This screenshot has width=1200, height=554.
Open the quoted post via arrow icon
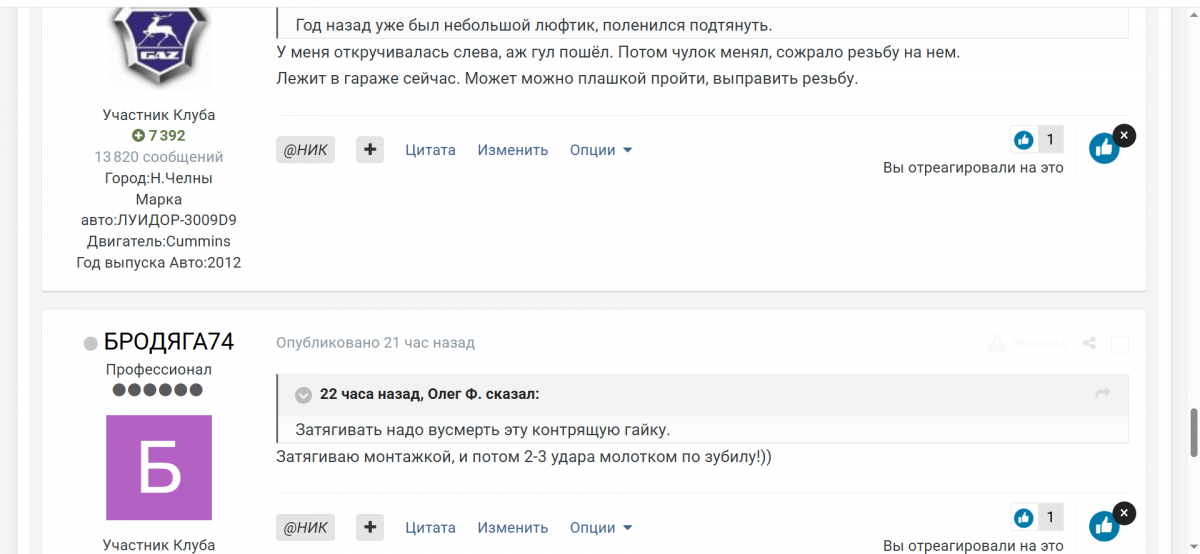1103,394
